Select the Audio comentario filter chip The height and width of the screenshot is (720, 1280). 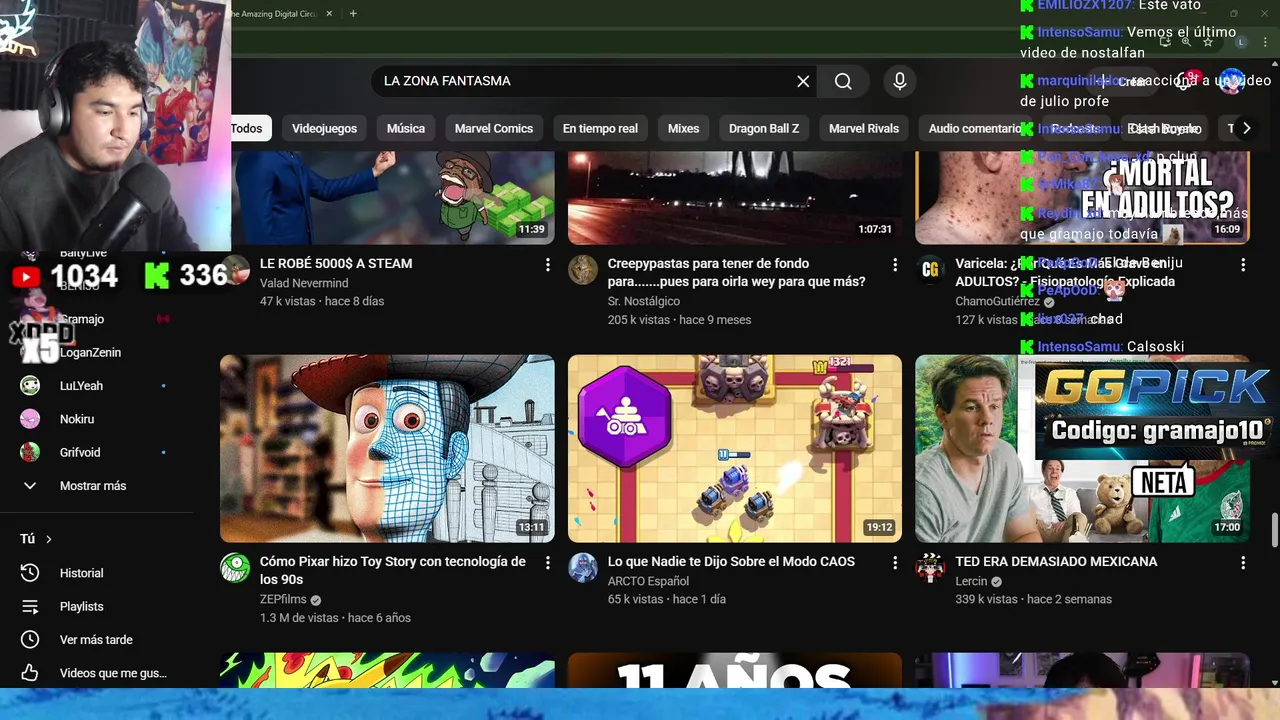tap(975, 128)
